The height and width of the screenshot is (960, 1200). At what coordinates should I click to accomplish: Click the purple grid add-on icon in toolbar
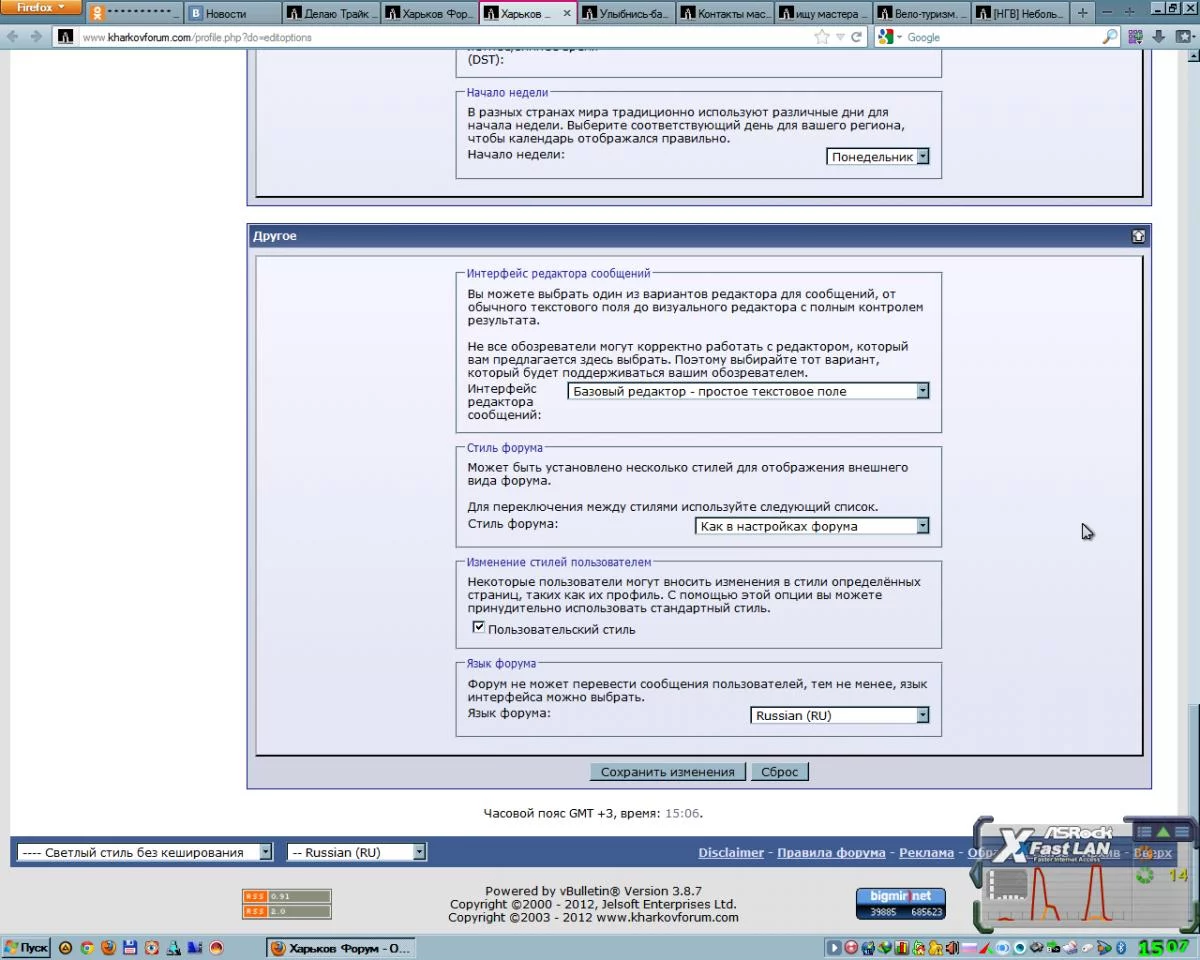pyautogui.click(x=1134, y=37)
